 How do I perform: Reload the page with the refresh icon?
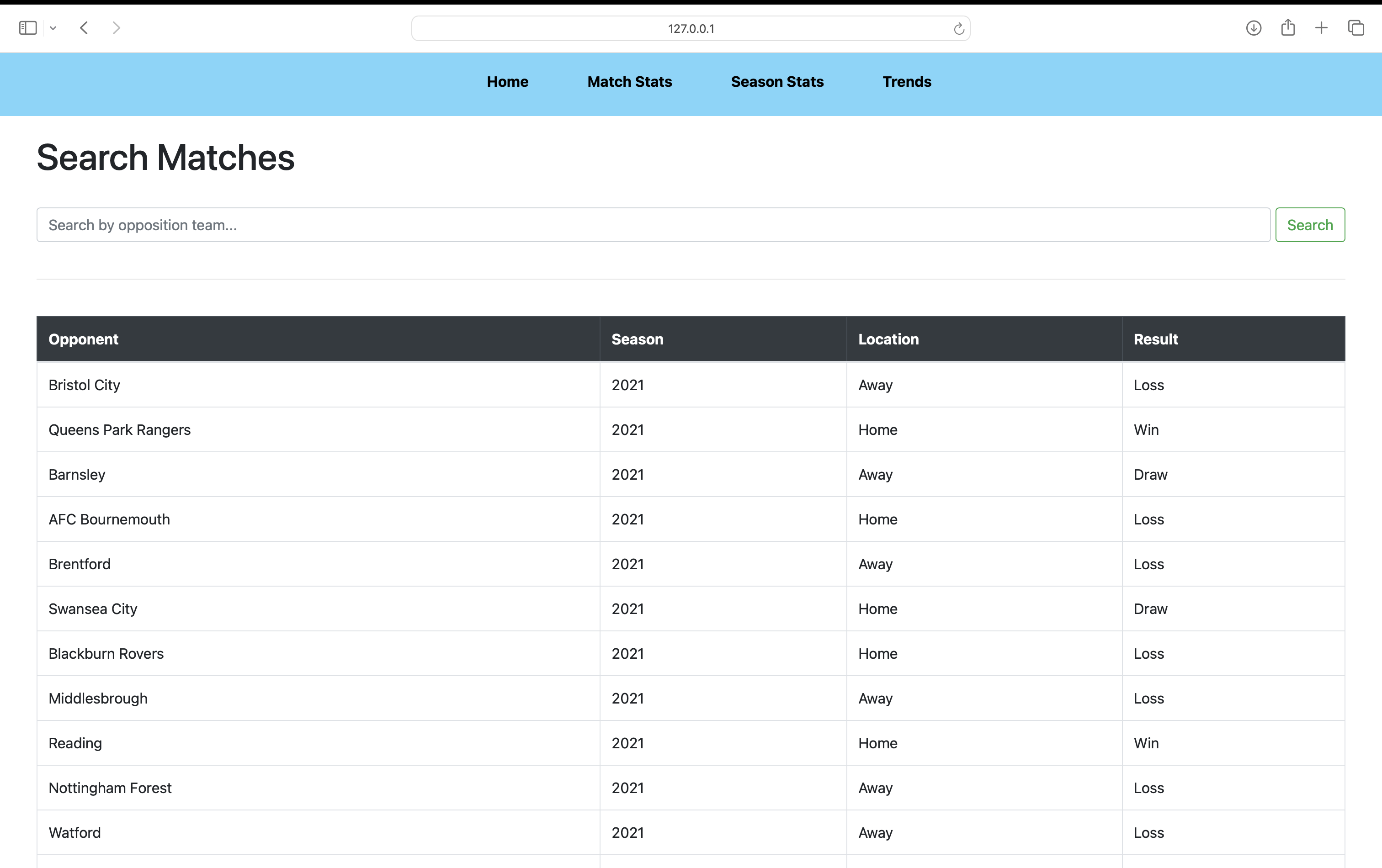pos(958,29)
